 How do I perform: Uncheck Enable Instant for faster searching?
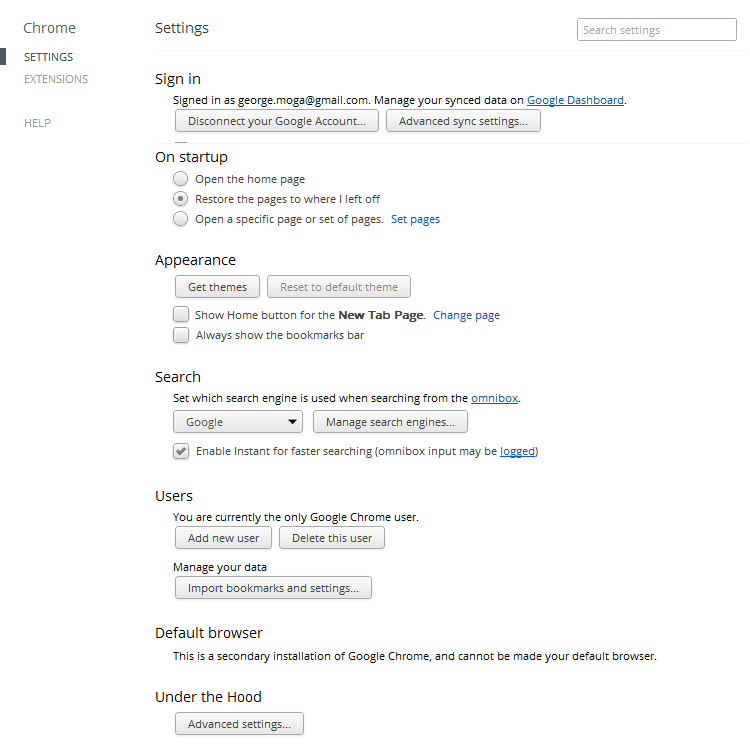click(x=181, y=451)
